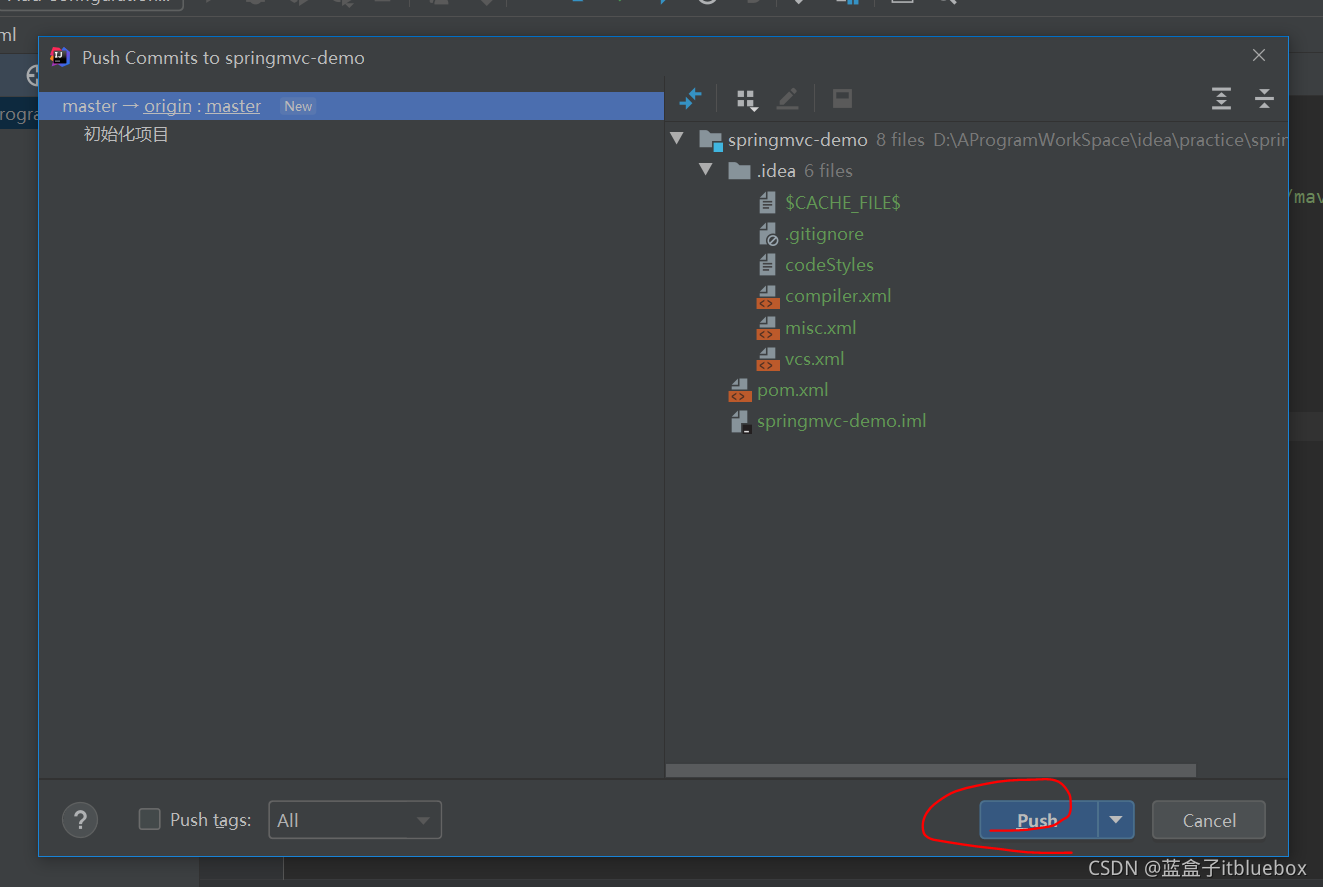Select compiler.xml in the tree
1323x887 pixels.
[838, 295]
